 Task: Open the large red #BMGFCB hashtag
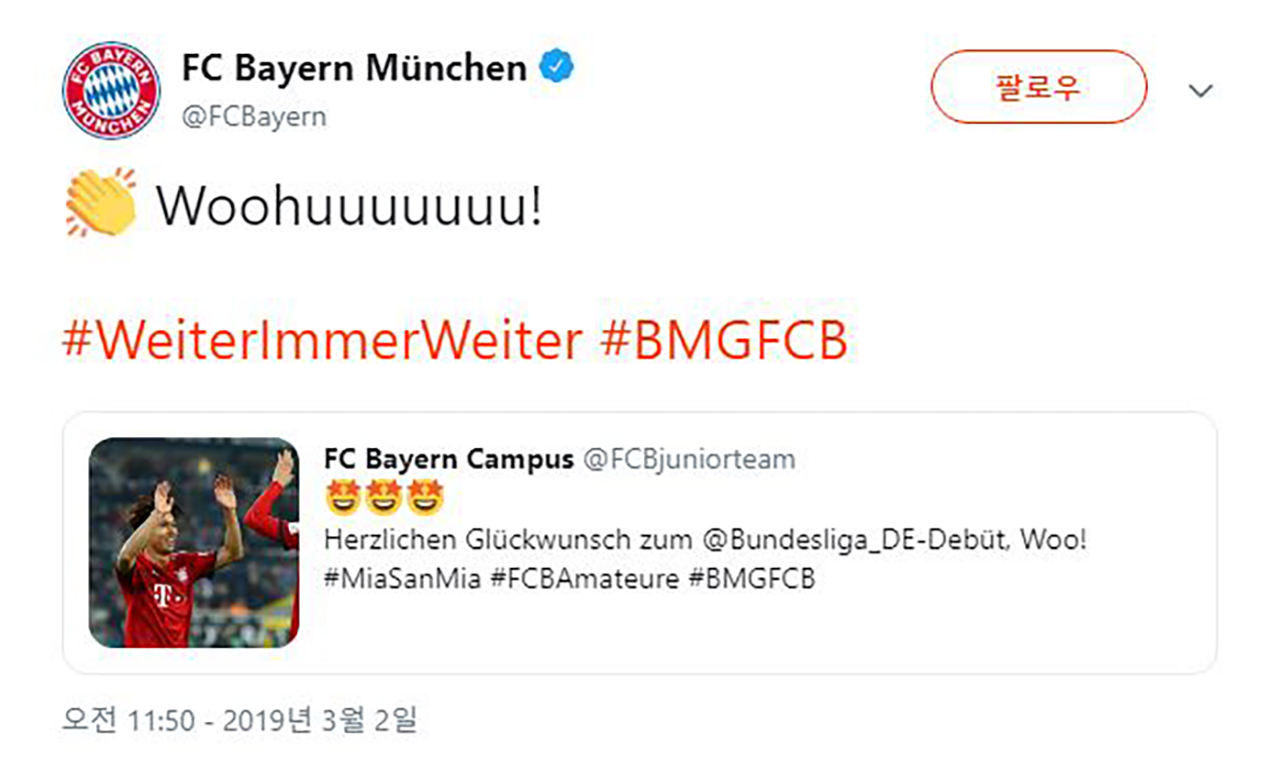[x=724, y=341]
